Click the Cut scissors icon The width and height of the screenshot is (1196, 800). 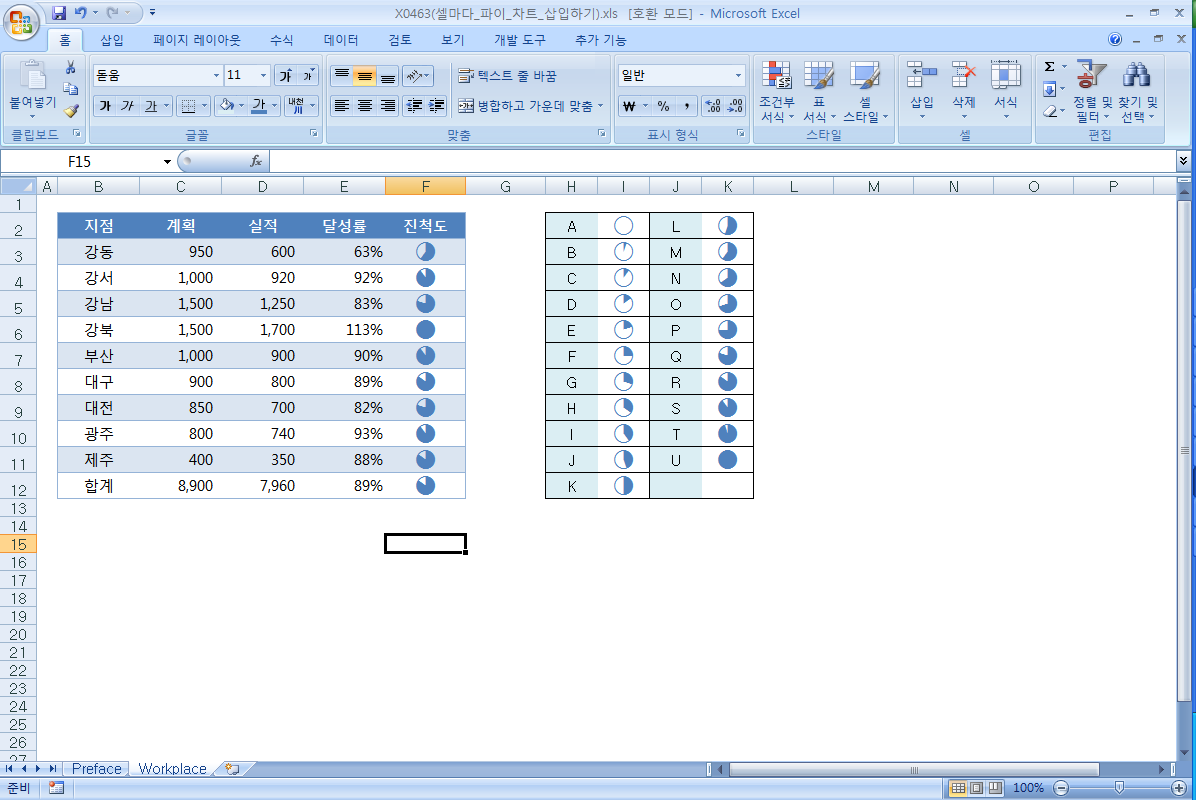(x=71, y=68)
